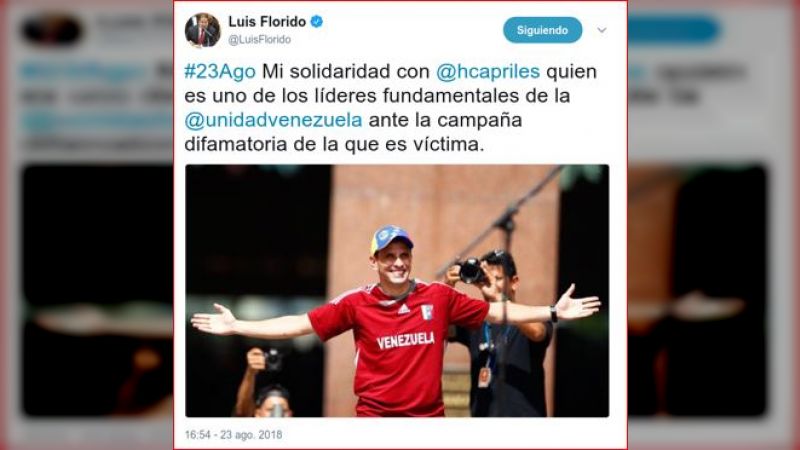Open the attached tweet photo
This screenshot has width=800, height=450.
point(397,290)
